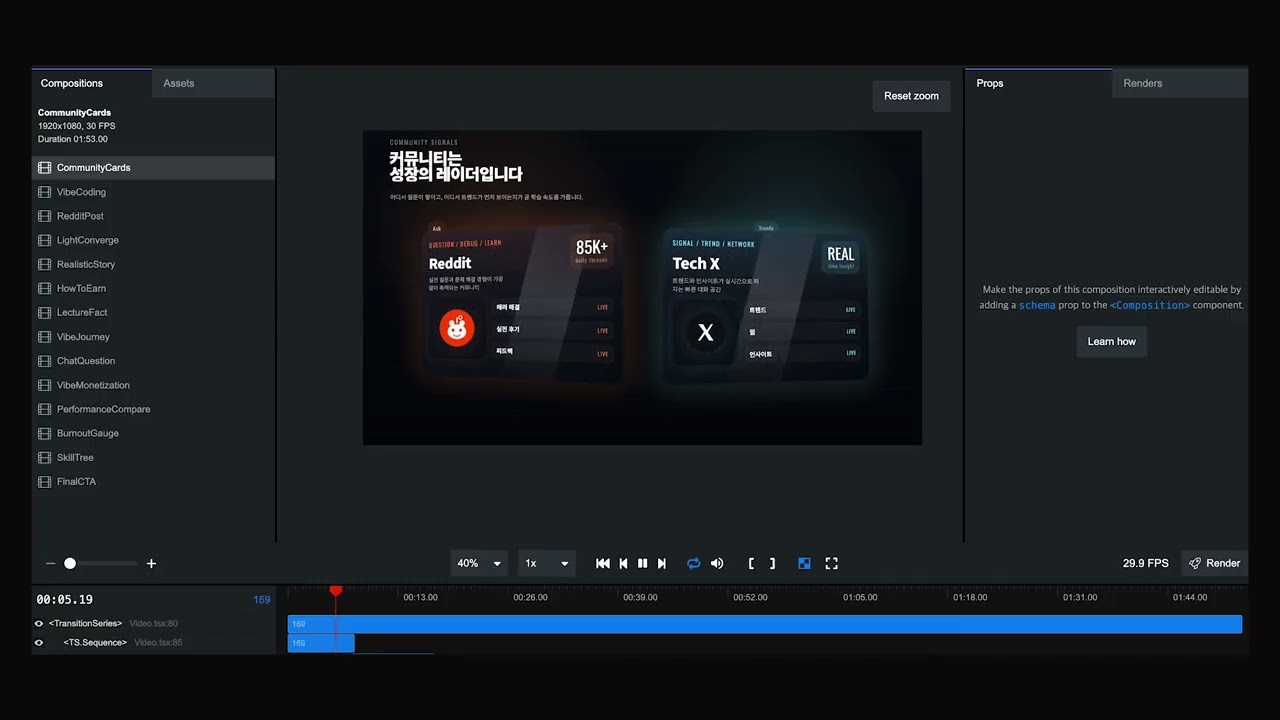Click the 00:52.00 timeline ruler mark
This screenshot has height=720, width=1280.
[x=750, y=597]
